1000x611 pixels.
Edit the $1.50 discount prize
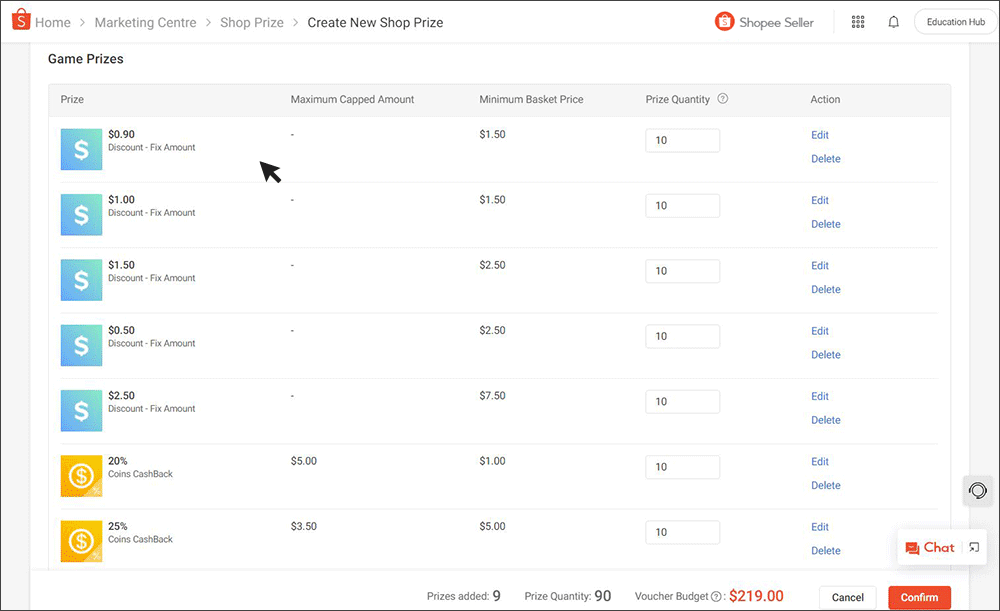[820, 265]
